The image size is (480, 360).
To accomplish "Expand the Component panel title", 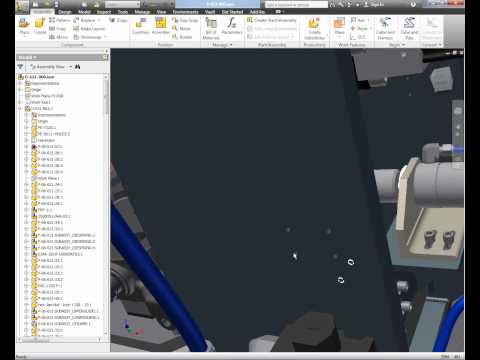I will click(x=72, y=45).
